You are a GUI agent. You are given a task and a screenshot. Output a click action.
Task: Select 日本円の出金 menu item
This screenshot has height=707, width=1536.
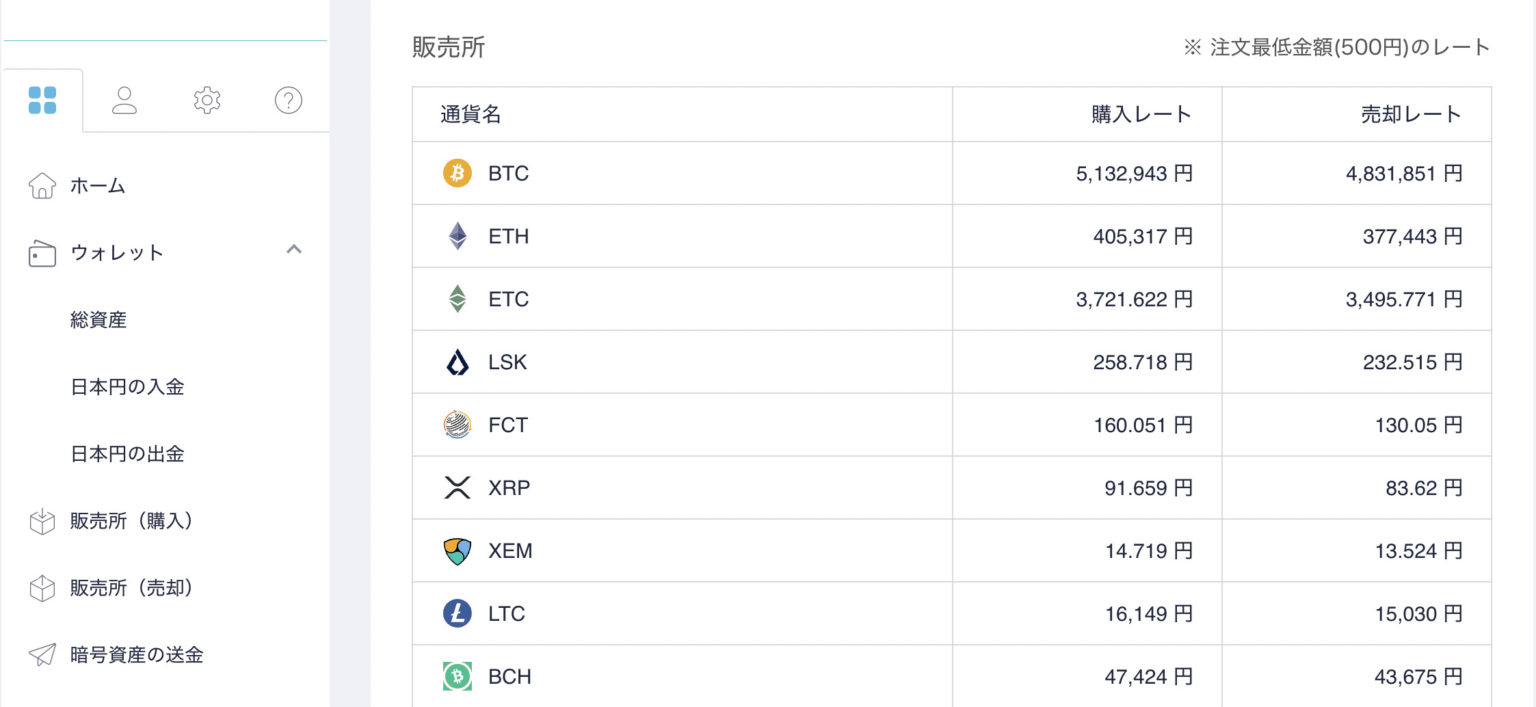[127, 454]
